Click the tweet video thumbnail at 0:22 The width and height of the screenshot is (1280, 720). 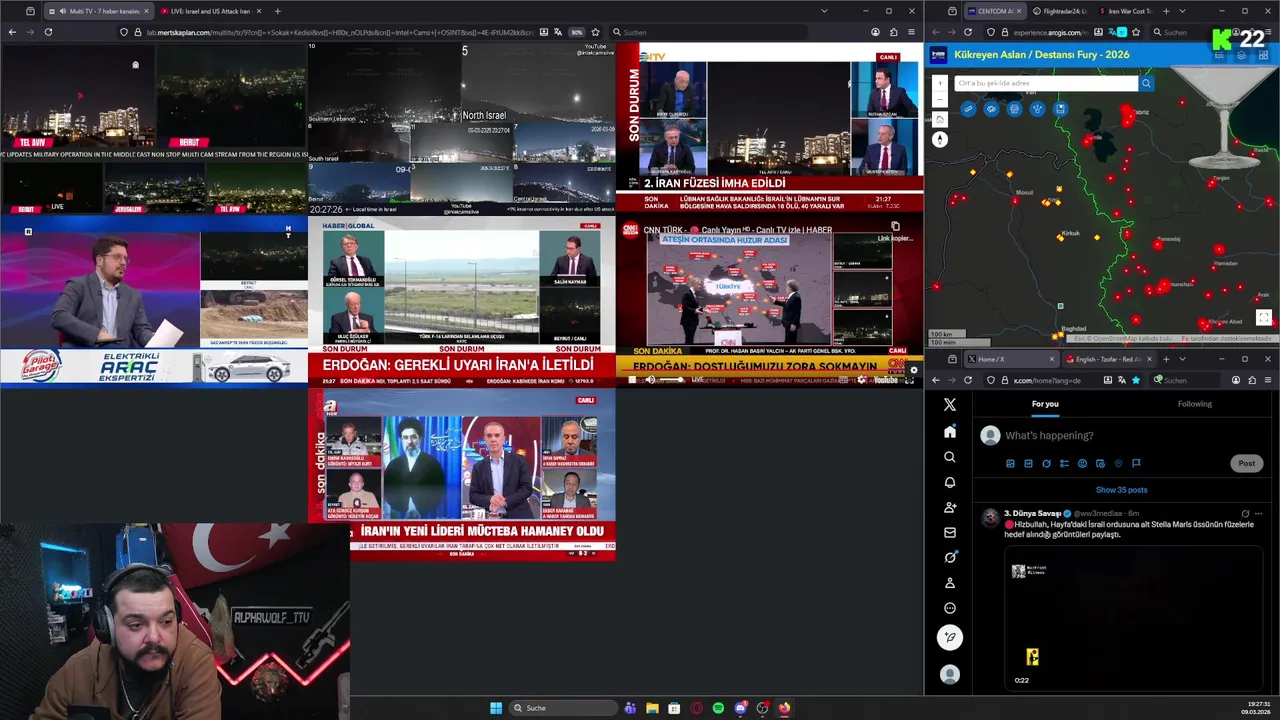1133,620
